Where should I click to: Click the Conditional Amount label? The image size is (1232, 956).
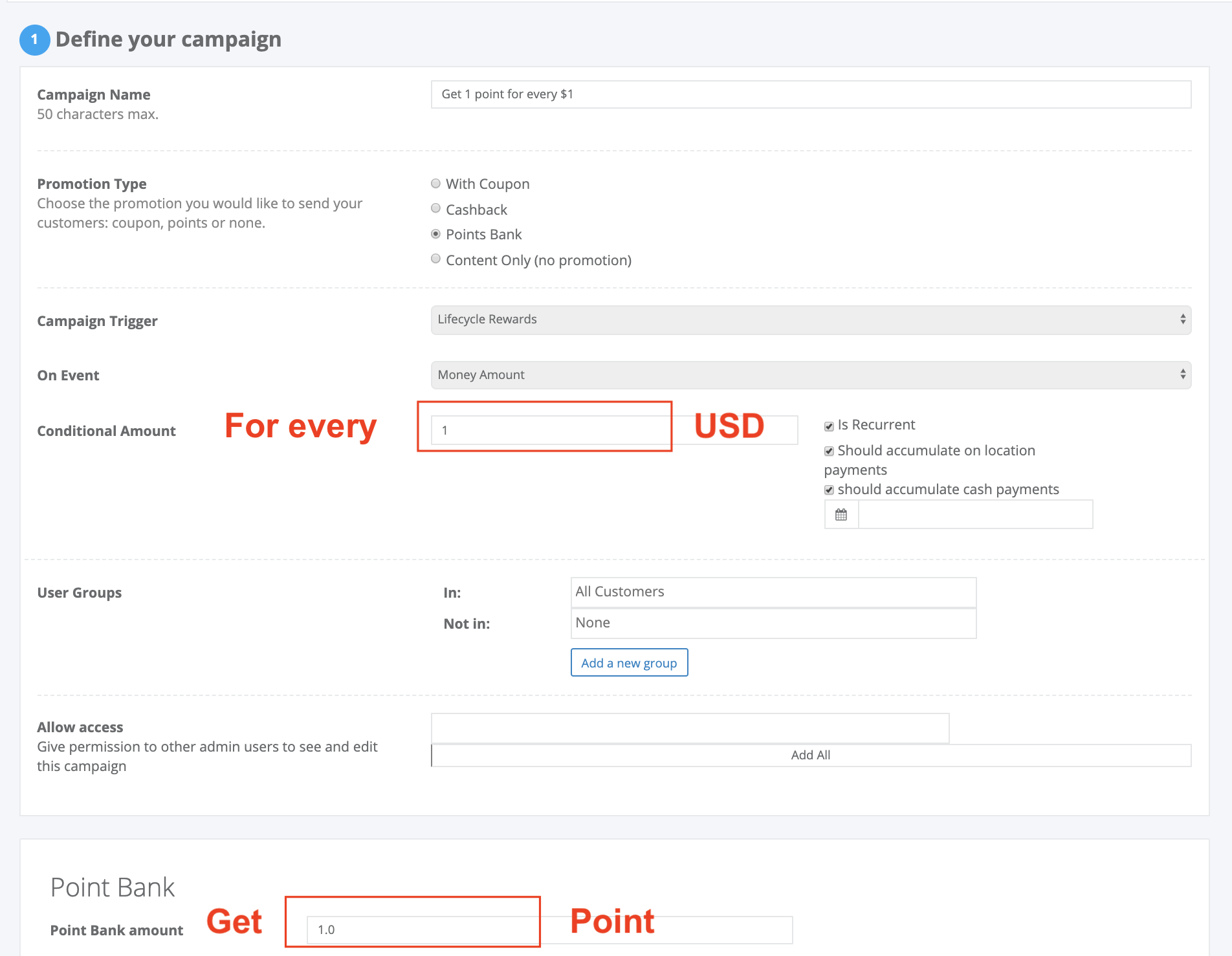click(x=106, y=431)
